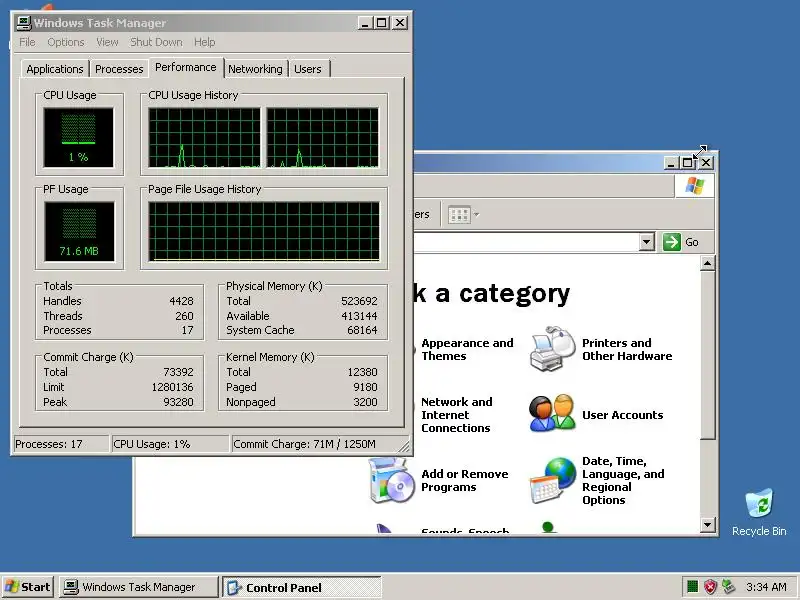Minimize the Task Manager window
The height and width of the screenshot is (600, 800).
(364, 23)
